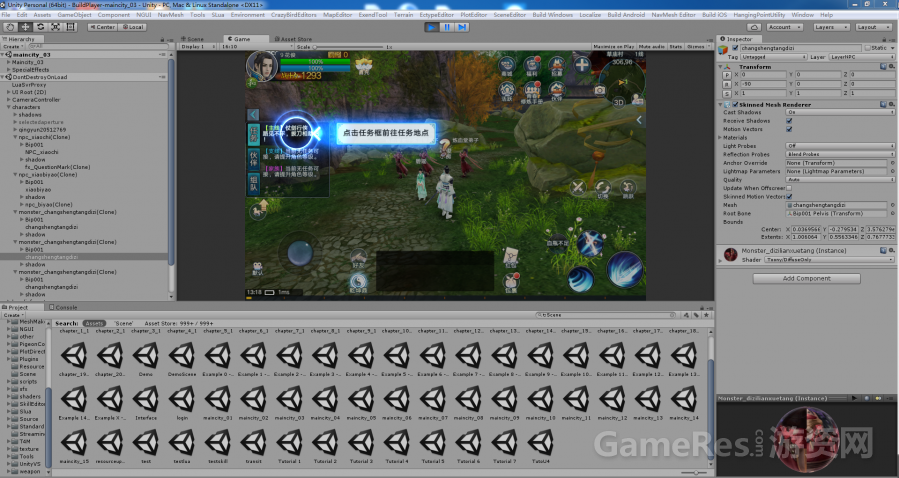Open the Build Android menu
Screen dimensions: 899x478
tap(626, 14)
